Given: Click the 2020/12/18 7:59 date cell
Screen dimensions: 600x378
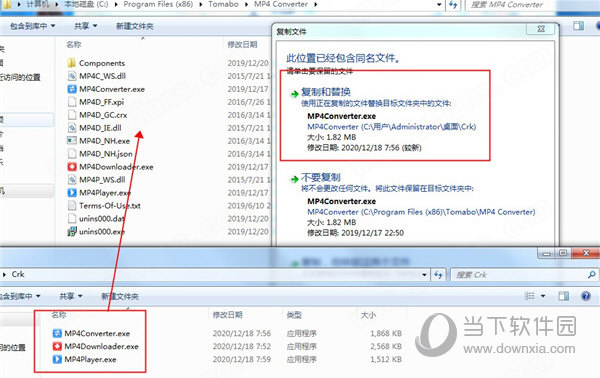Looking at the screenshot, I should [242, 360].
